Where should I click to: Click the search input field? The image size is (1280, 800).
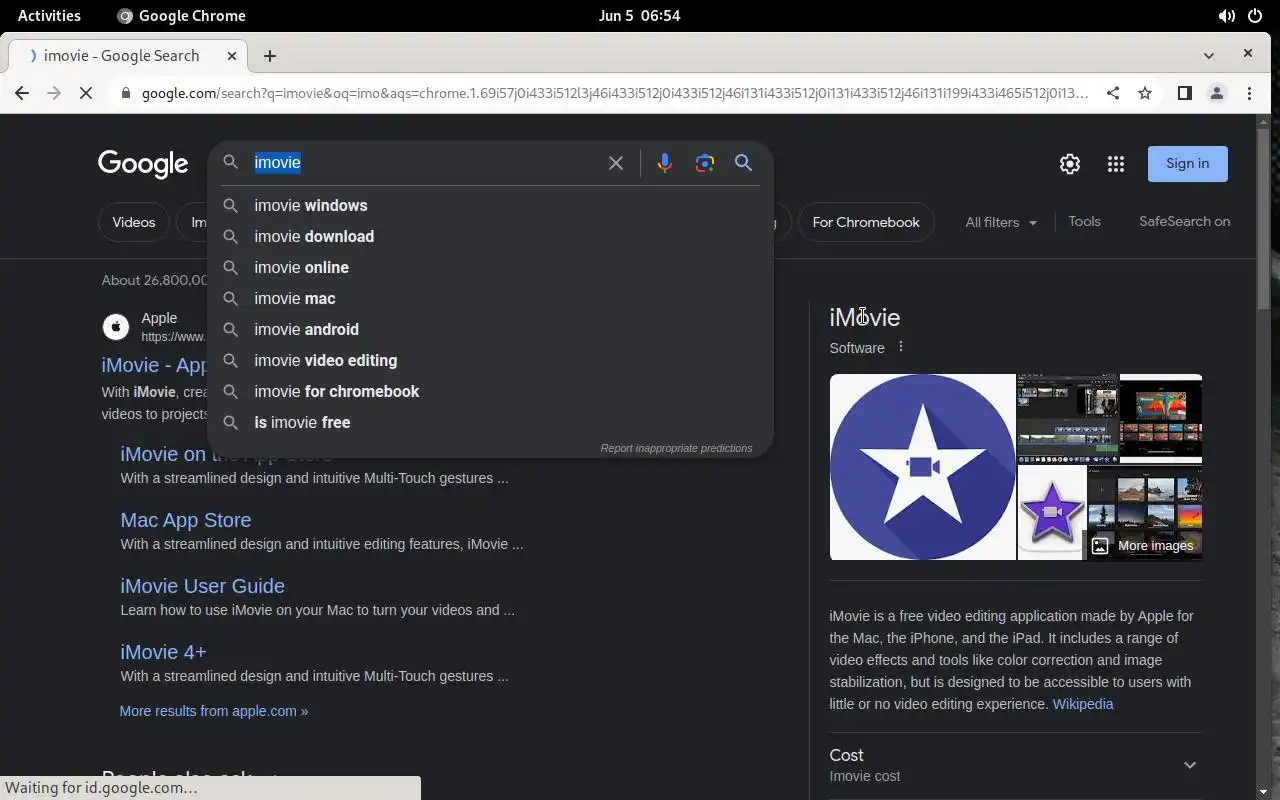(425, 163)
